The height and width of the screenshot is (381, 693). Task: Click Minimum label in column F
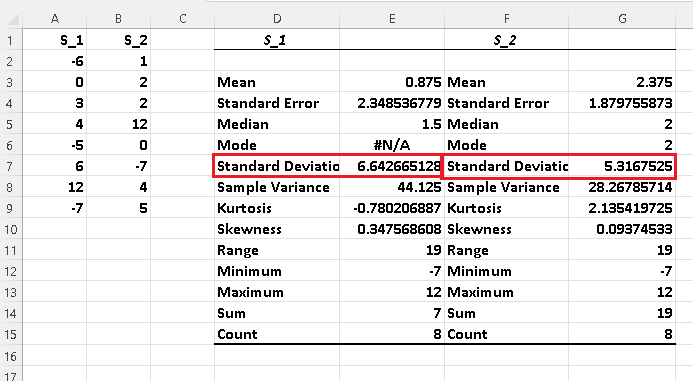[x=479, y=271]
